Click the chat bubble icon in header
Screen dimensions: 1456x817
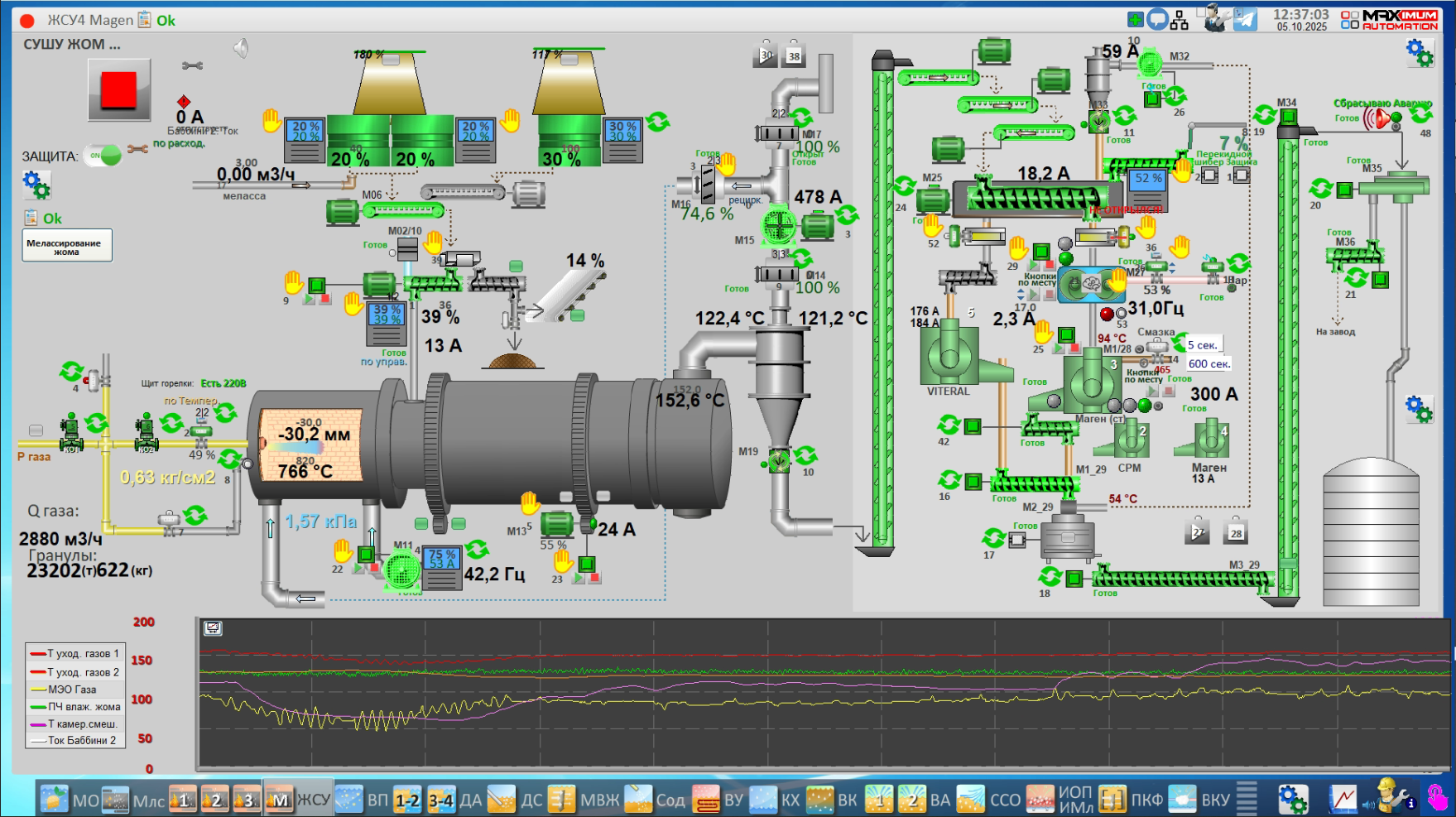[x=1157, y=19]
